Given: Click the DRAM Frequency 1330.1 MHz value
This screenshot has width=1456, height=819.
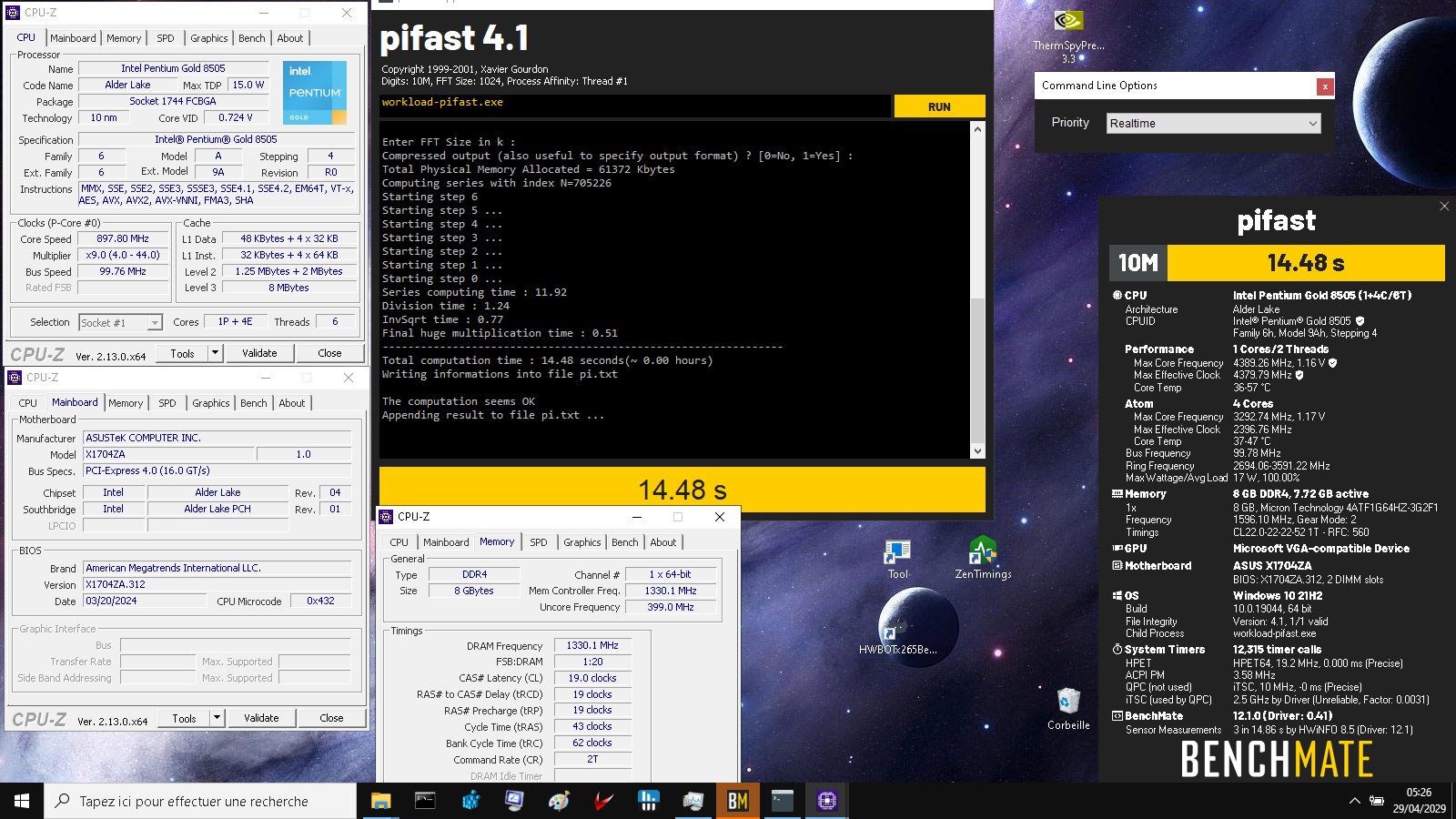Looking at the screenshot, I should [592, 645].
